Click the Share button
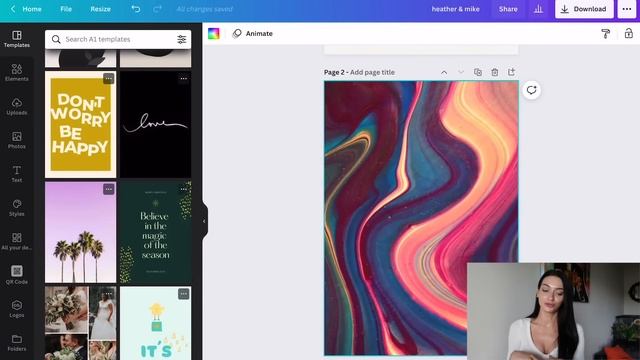Image resolution: width=640 pixels, height=360 pixels. point(508,9)
